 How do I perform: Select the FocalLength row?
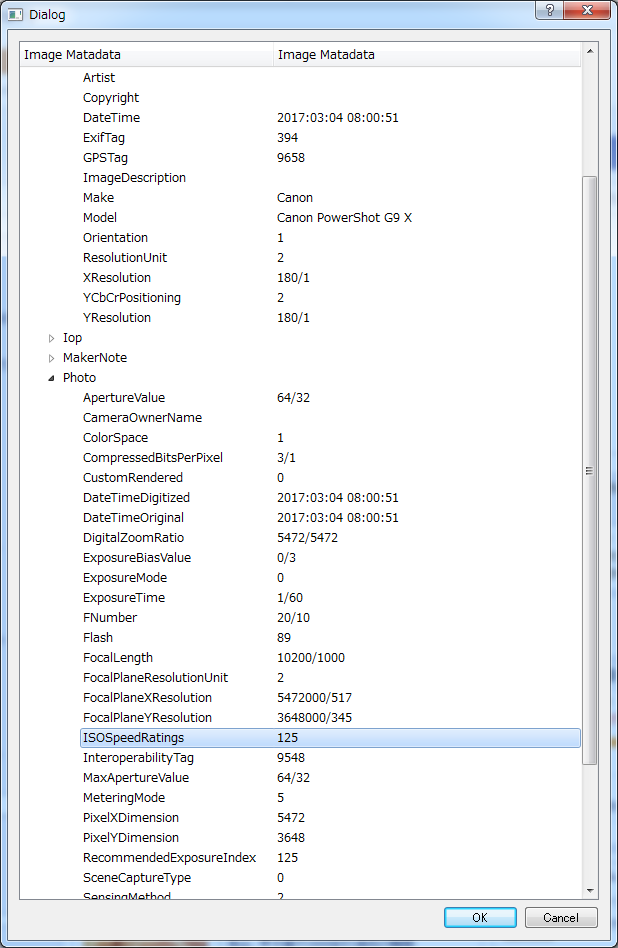(330, 657)
